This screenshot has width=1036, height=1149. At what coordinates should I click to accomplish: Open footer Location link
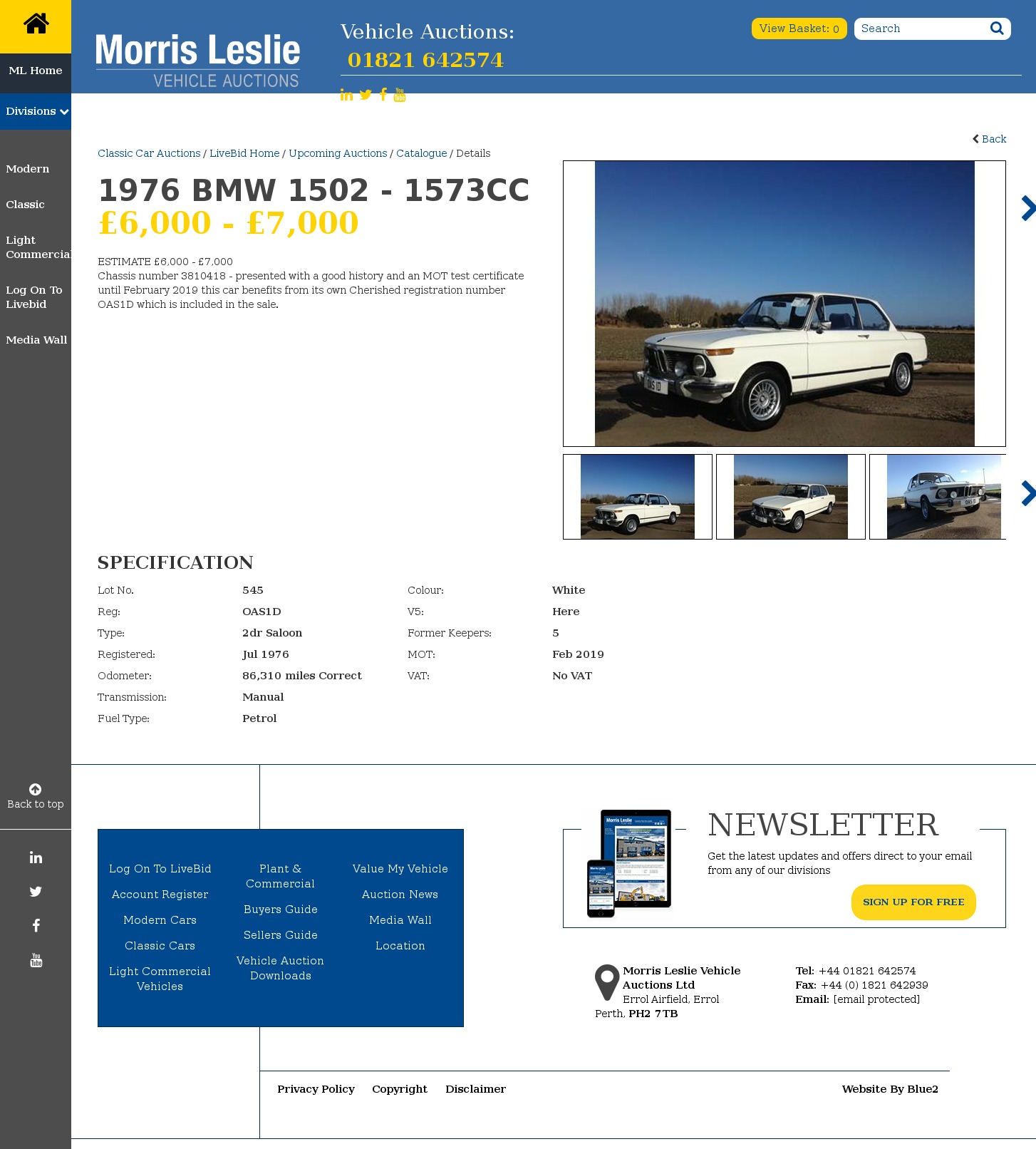(x=400, y=946)
